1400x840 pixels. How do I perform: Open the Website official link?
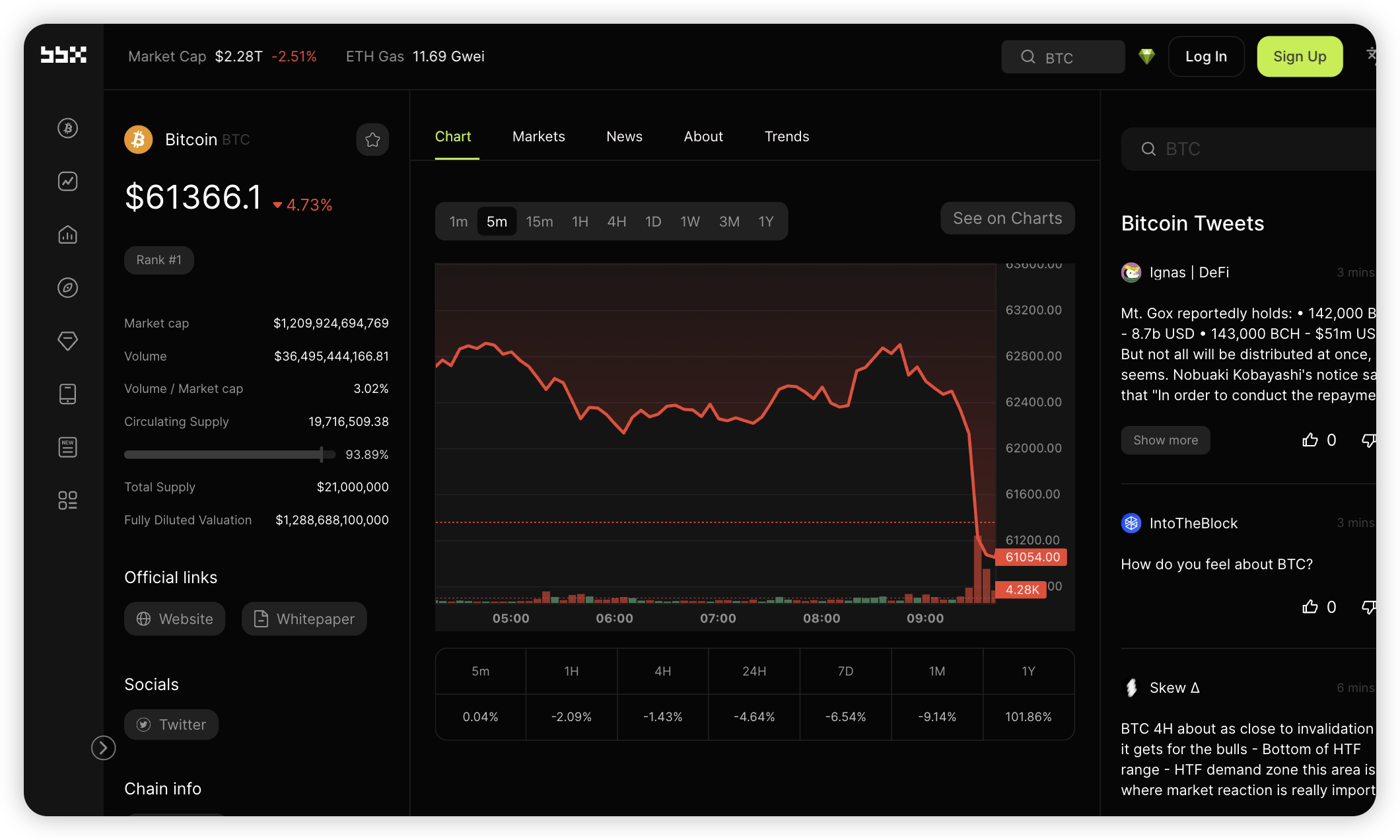[x=174, y=619]
